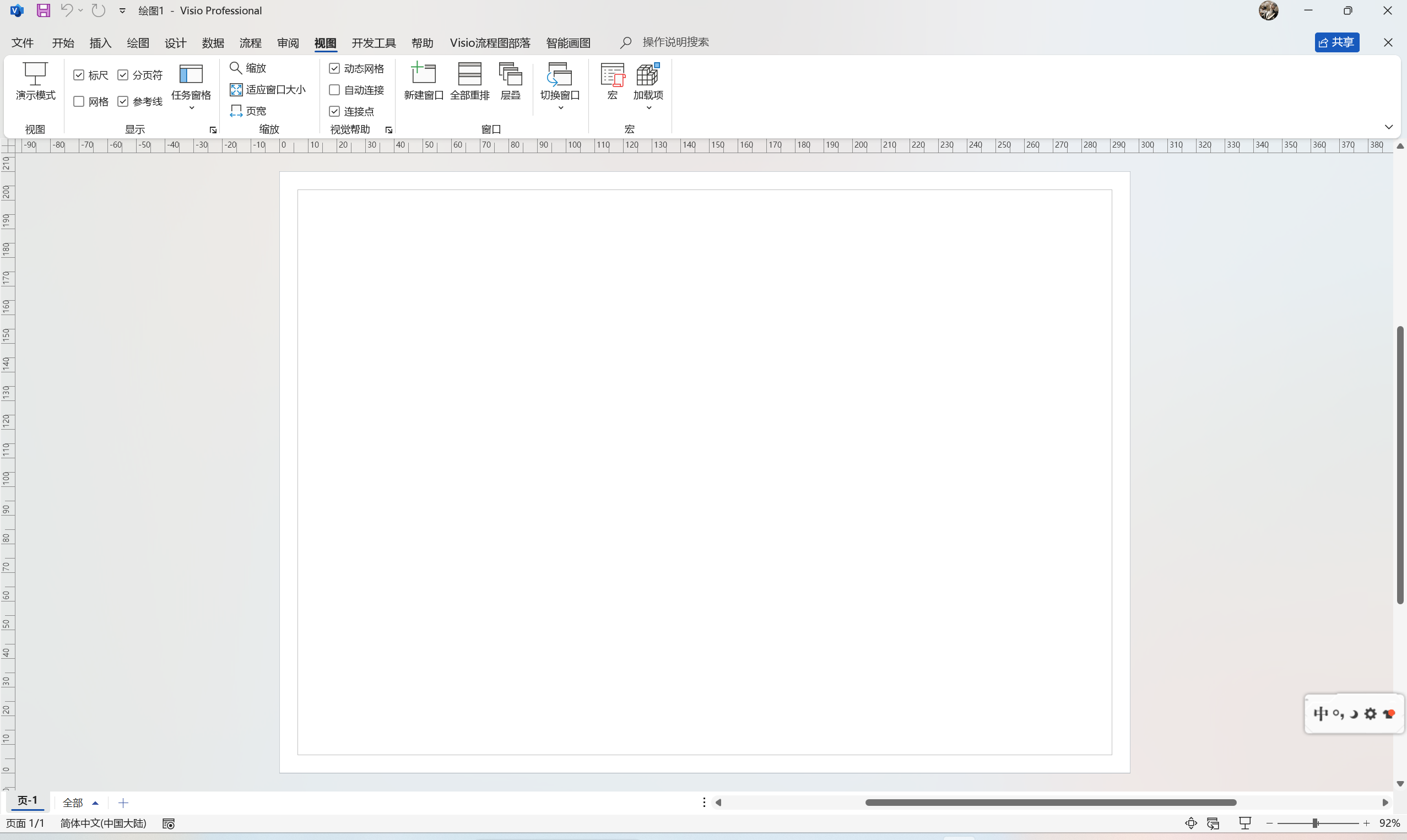Zoom to Page Width (页宽)
The height and width of the screenshot is (840, 1407).
click(248, 111)
